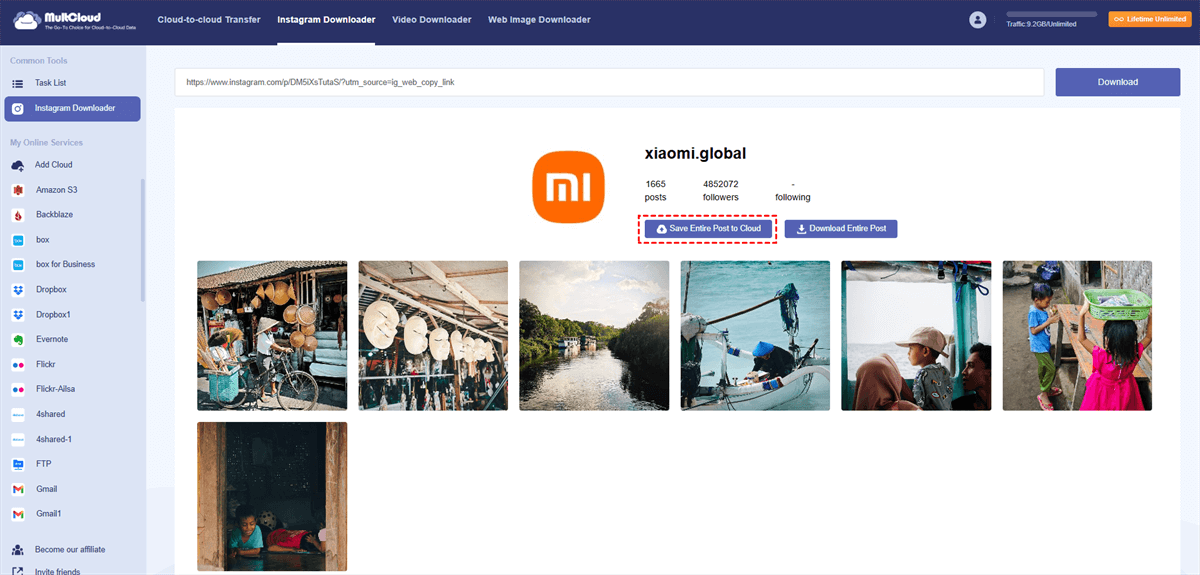The height and width of the screenshot is (575, 1200).
Task: Select the FTP icon
Action: click(x=17, y=464)
